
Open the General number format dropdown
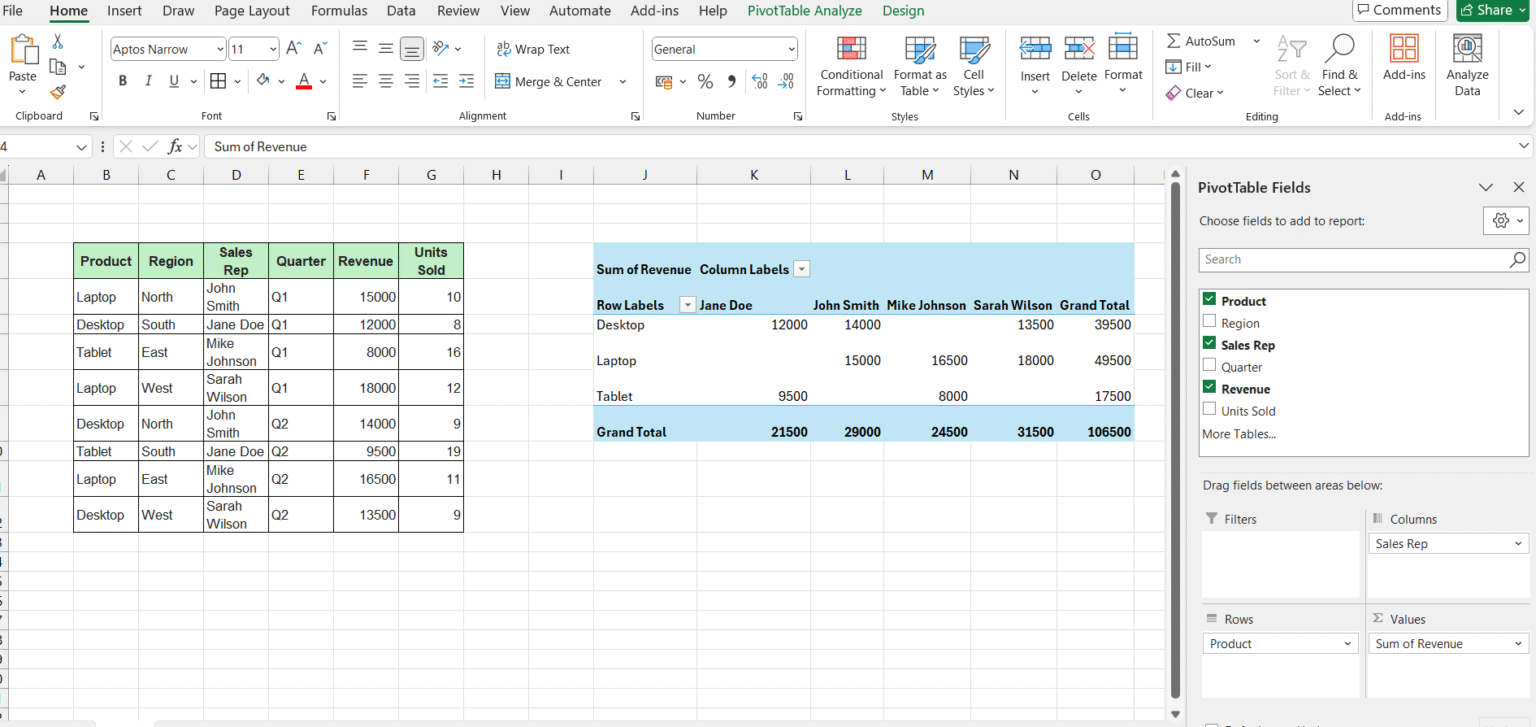coord(790,49)
